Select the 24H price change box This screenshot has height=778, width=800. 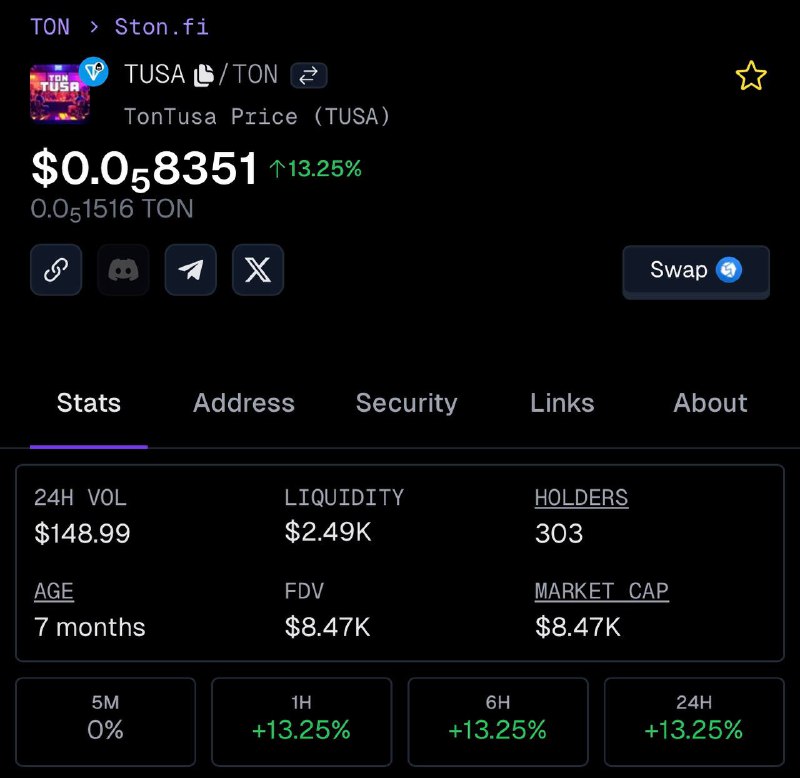tap(694, 722)
